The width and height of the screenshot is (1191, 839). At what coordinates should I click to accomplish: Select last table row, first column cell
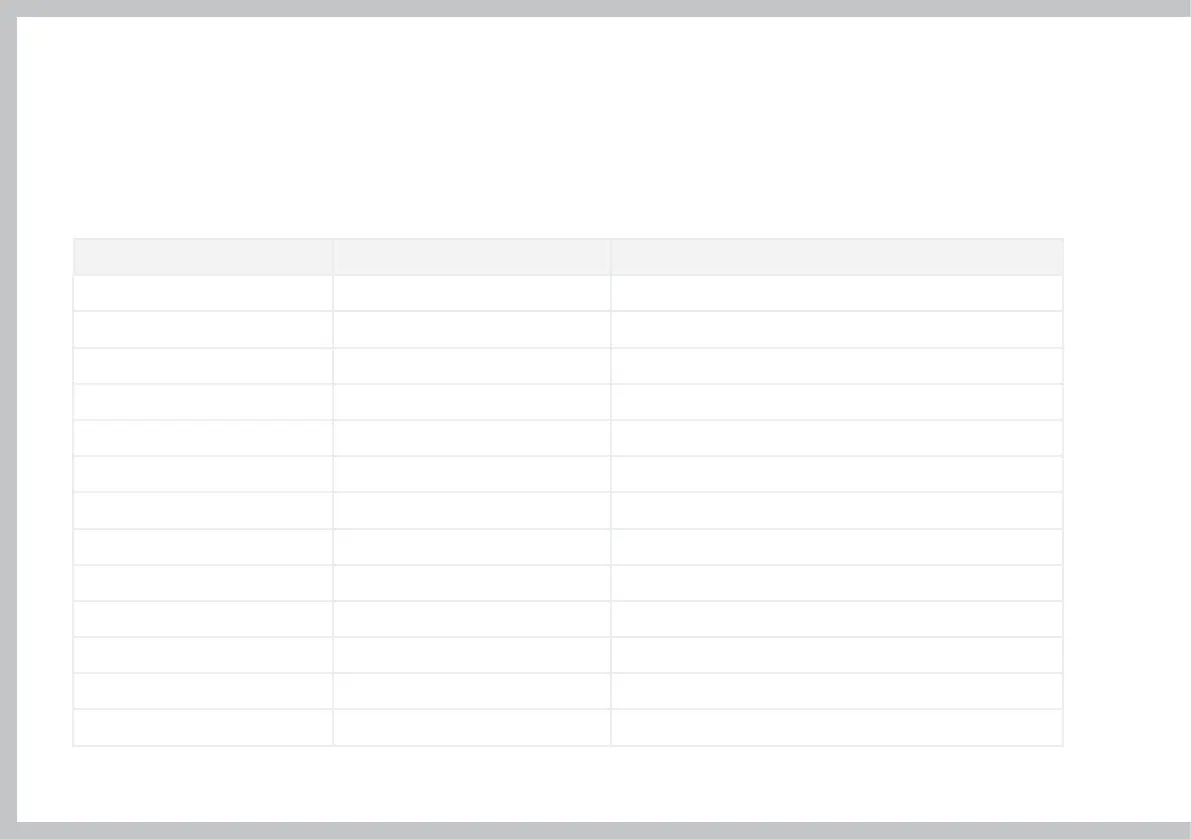[203, 727]
